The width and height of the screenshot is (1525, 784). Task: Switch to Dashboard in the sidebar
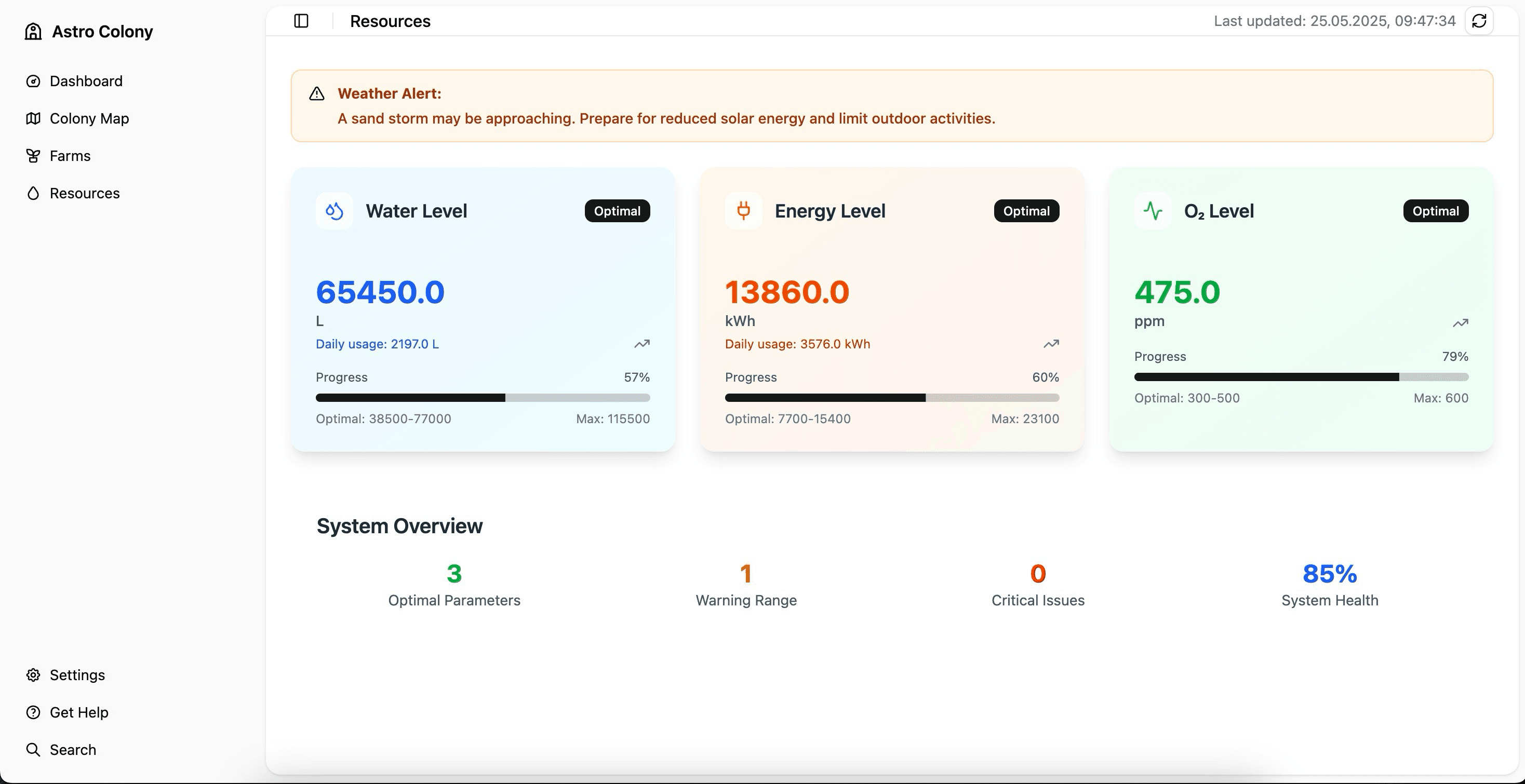pos(86,81)
